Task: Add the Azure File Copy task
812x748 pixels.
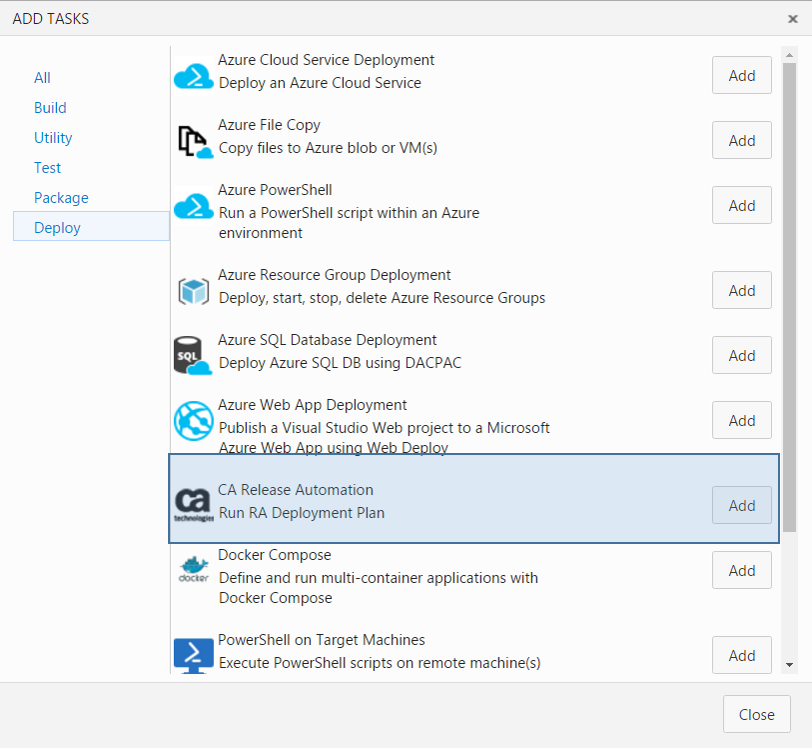Action: click(x=742, y=140)
